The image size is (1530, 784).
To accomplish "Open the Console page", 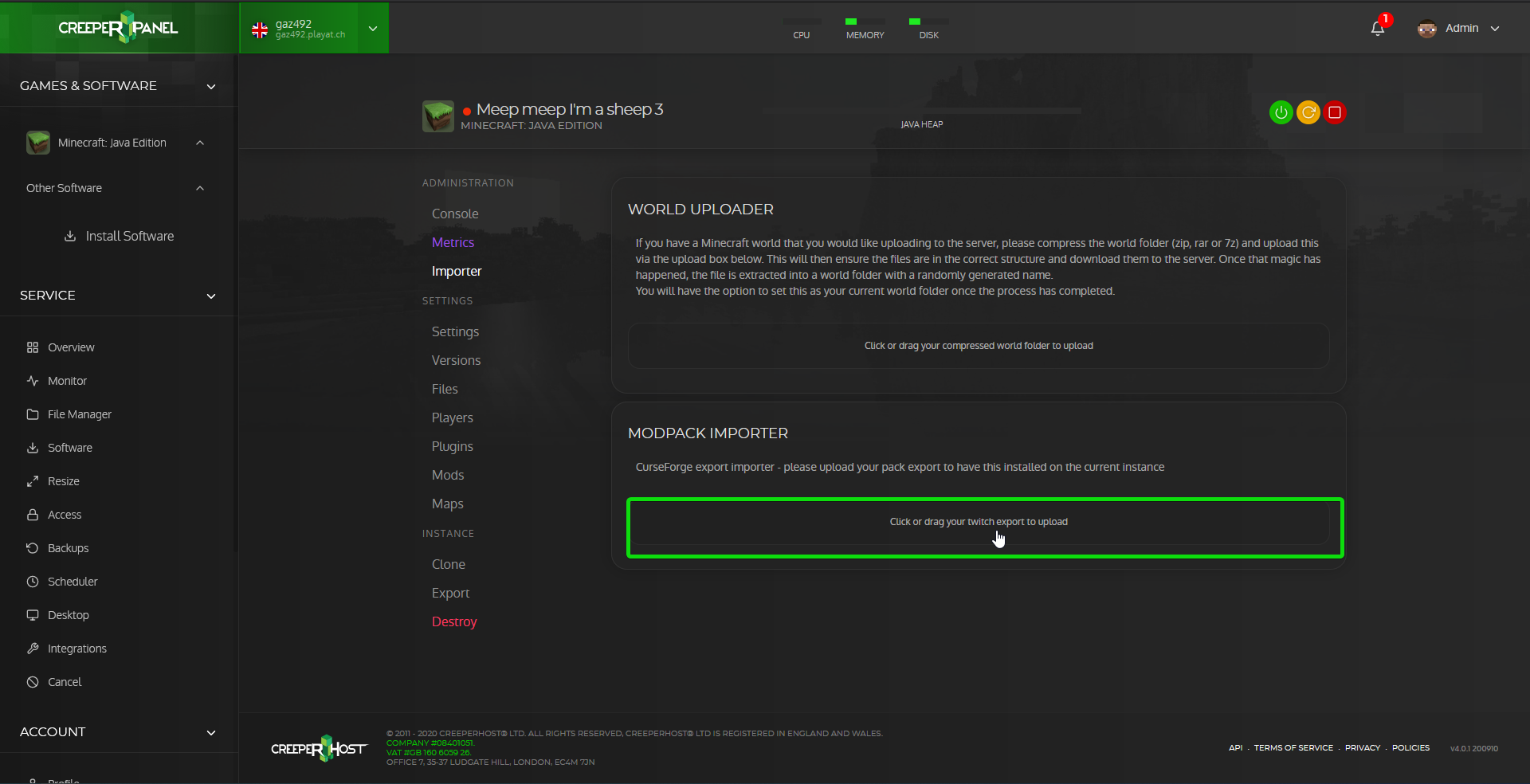I will click(455, 214).
